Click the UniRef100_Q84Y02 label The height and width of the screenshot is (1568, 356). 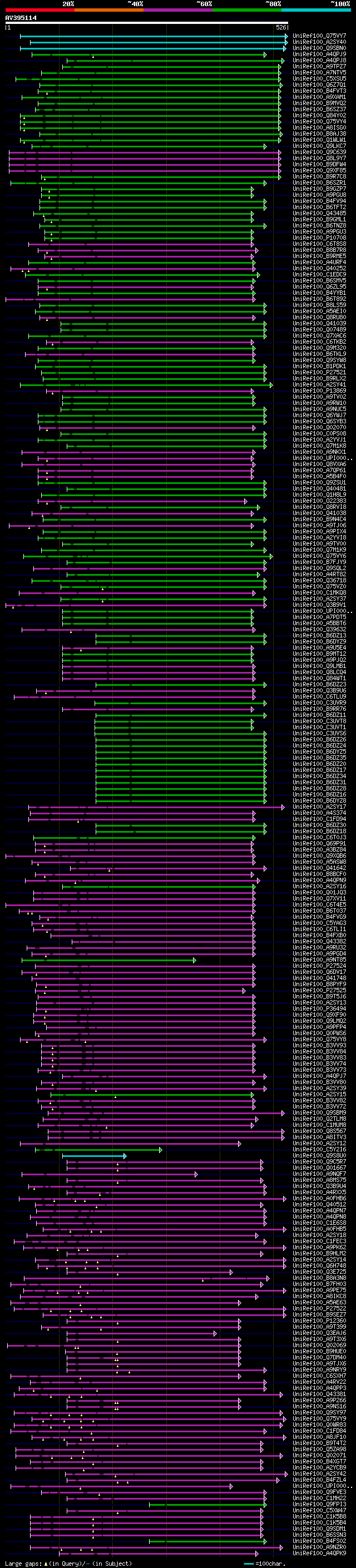[319, 115]
